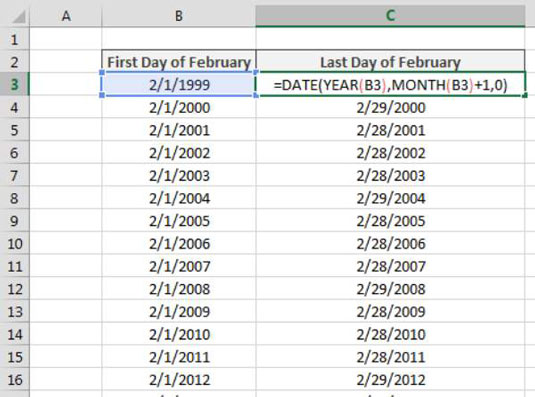Click empty cell A7
The width and height of the screenshot is (535, 397).
[66, 175]
